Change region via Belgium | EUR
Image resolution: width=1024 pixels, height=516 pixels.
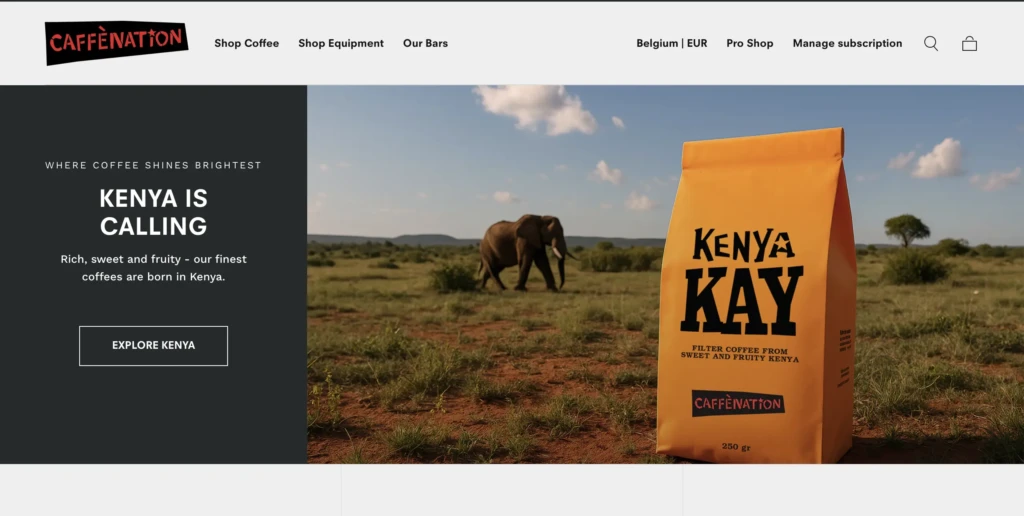click(671, 43)
